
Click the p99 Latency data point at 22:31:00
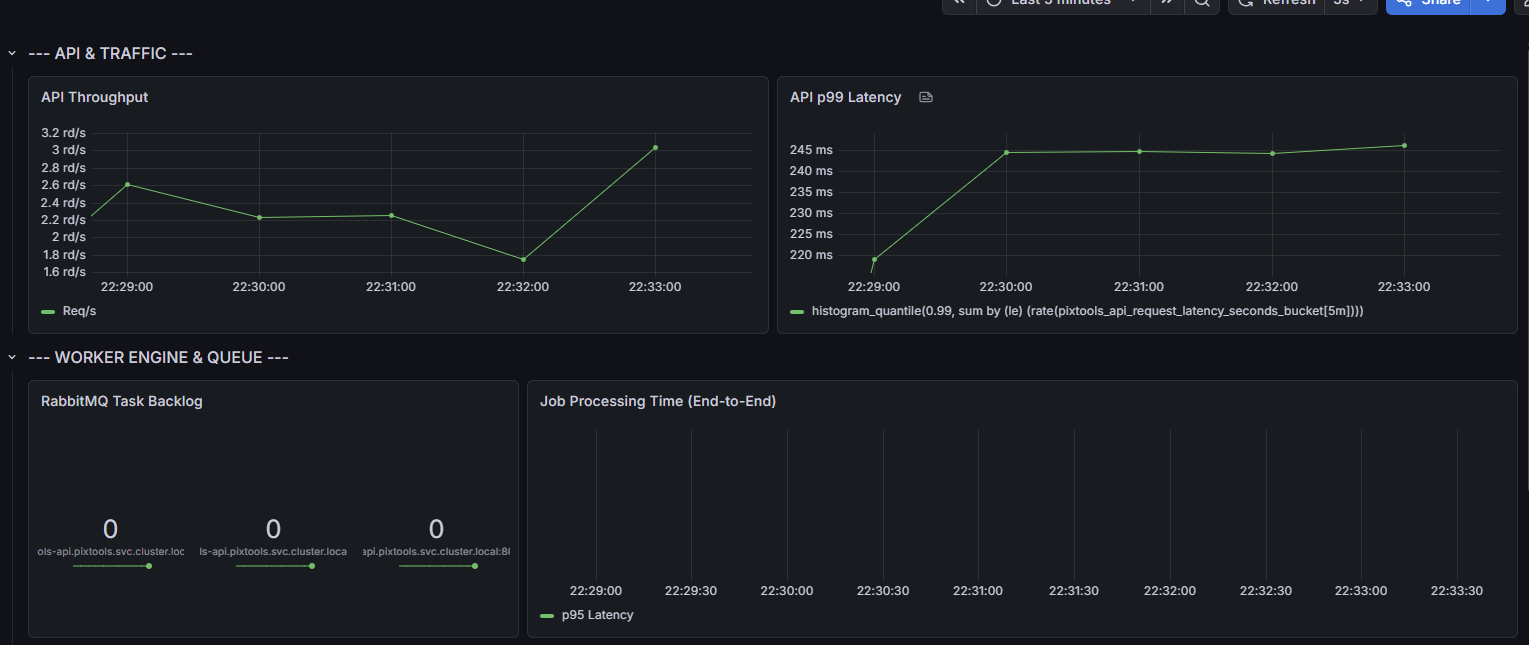coord(1139,151)
